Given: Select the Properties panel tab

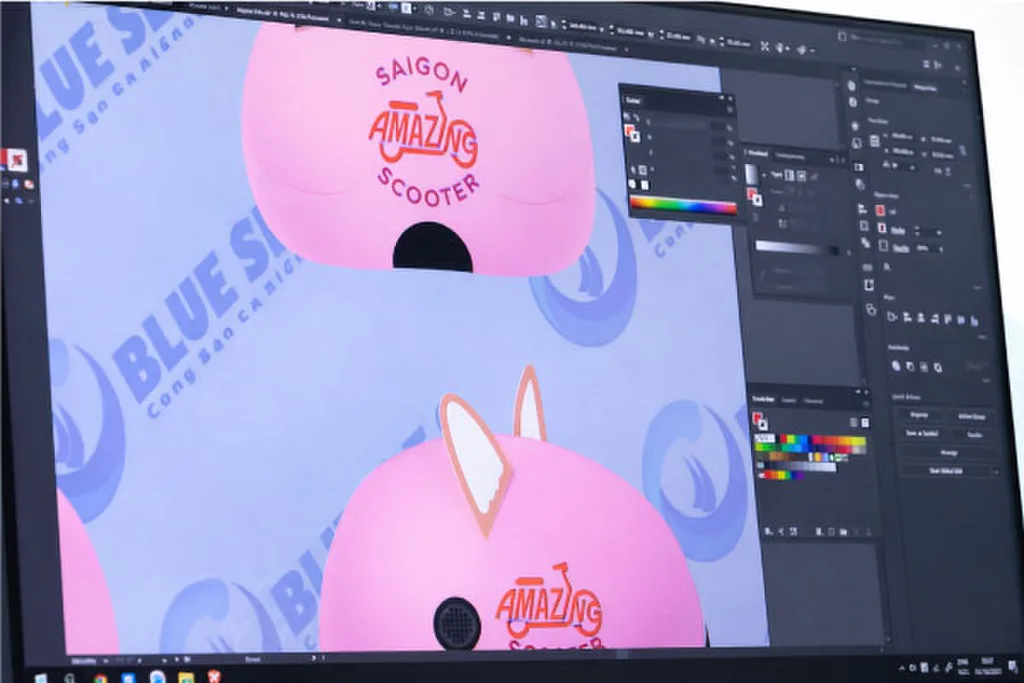Looking at the screenshot, I should (x=925, y=87).
